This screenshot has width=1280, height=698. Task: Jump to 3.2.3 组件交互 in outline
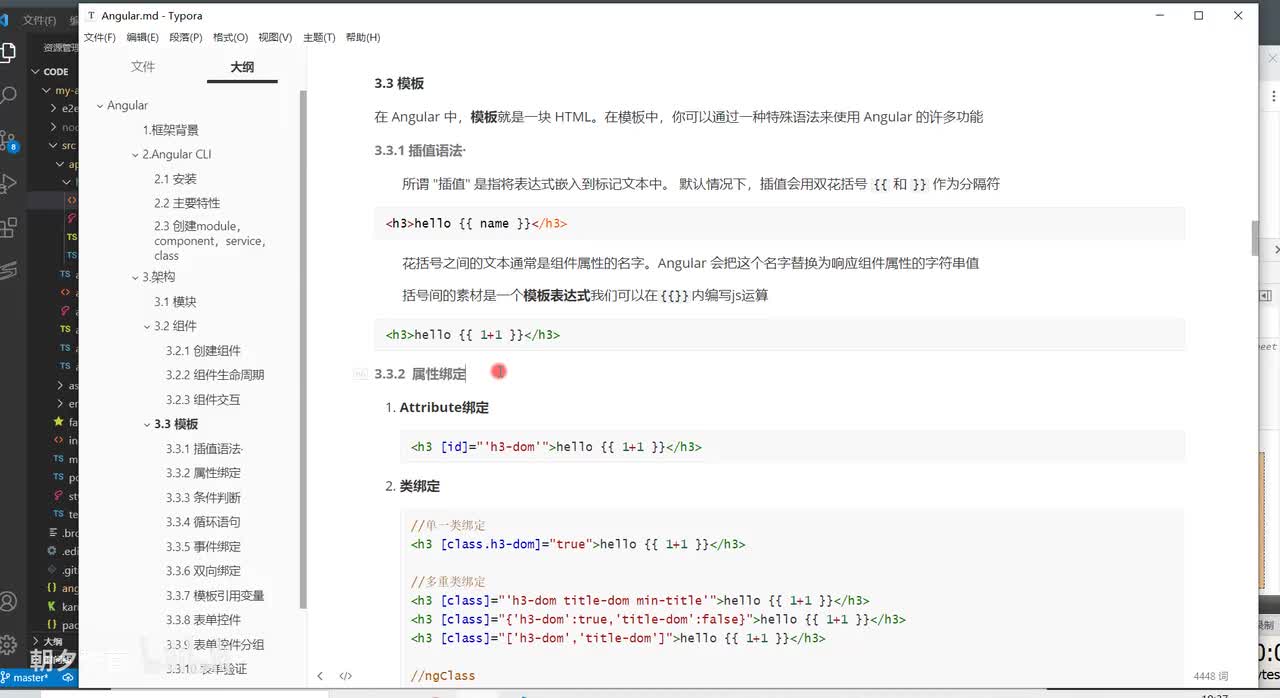pyautogui.click(x=203, y=400)
